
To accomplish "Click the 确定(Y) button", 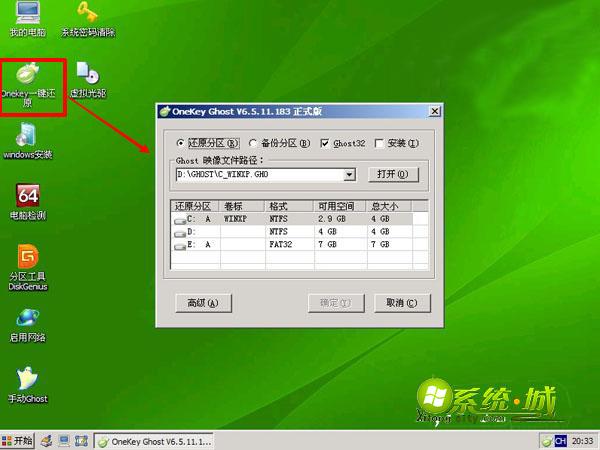I will [x=336, y=303].
